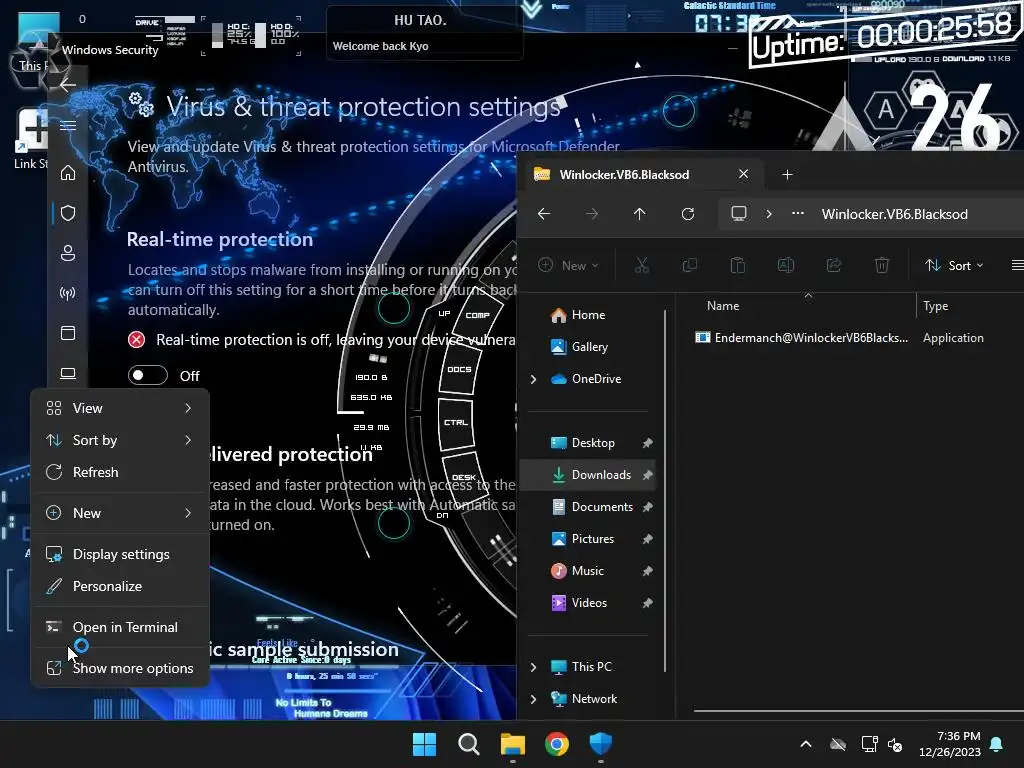This screenshot has height=768, width=1024.
Task: Expand the This PC tree node
Action: click(x=534, y=667)
